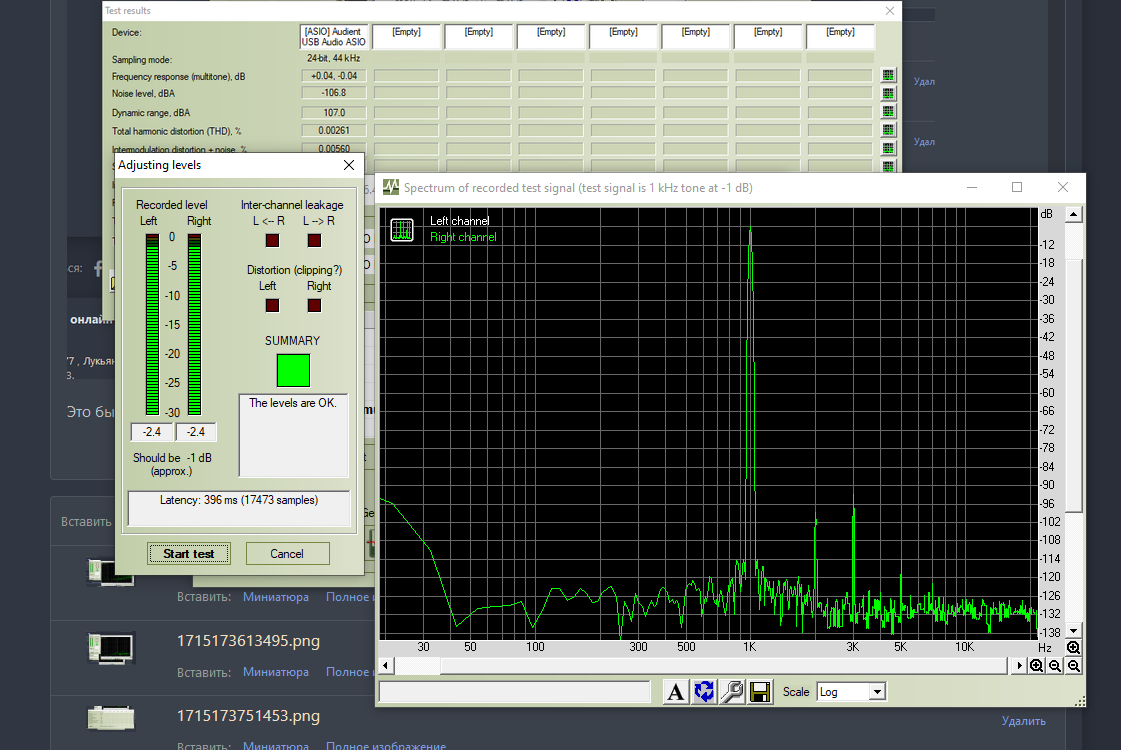Click the green SUMMARY status indicator

pyautogui.click(x=293, y=370)
